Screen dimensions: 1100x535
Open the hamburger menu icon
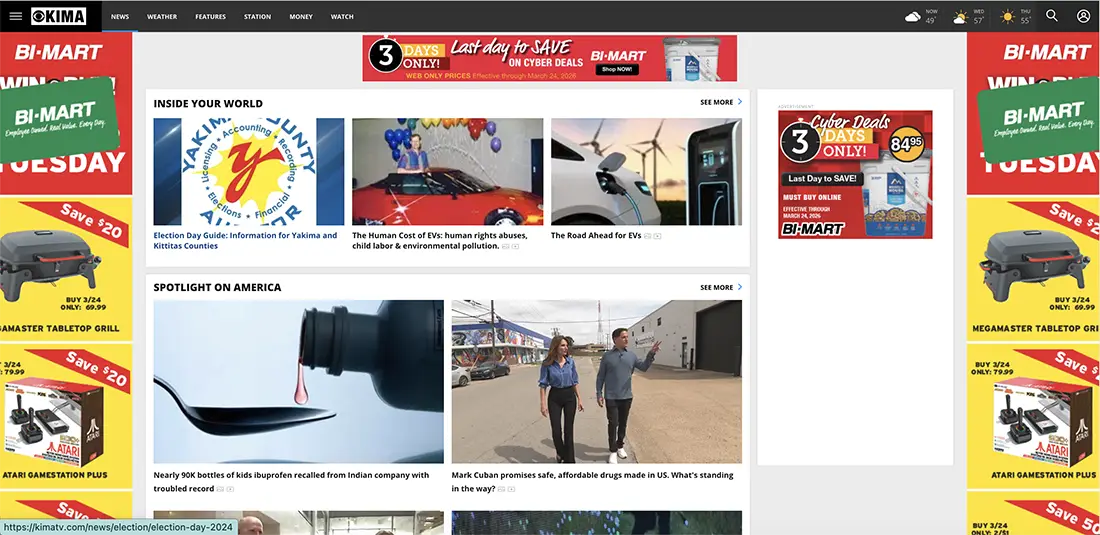15,16
